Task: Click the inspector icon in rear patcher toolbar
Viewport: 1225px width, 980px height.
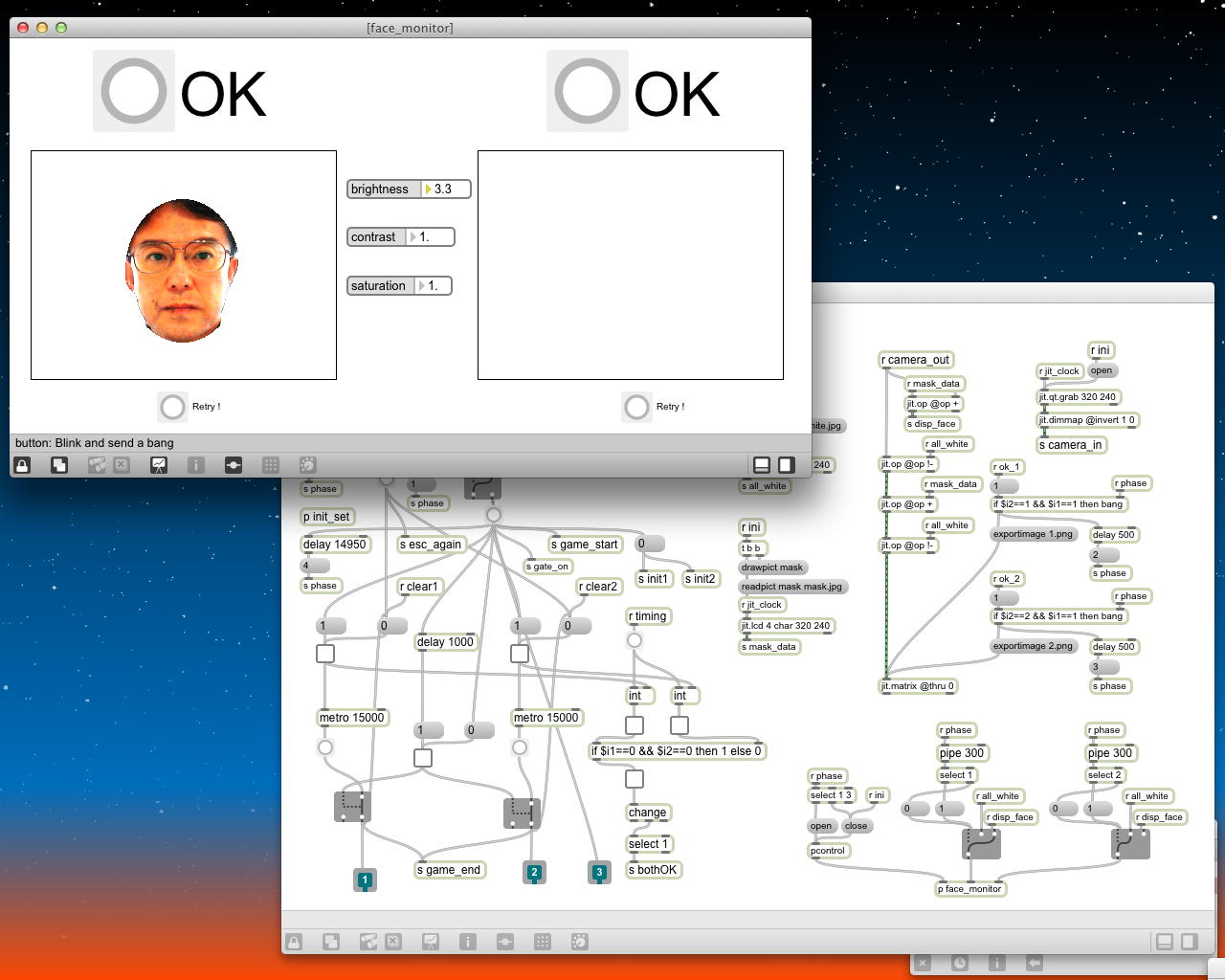Action: [x=468, y=942]
